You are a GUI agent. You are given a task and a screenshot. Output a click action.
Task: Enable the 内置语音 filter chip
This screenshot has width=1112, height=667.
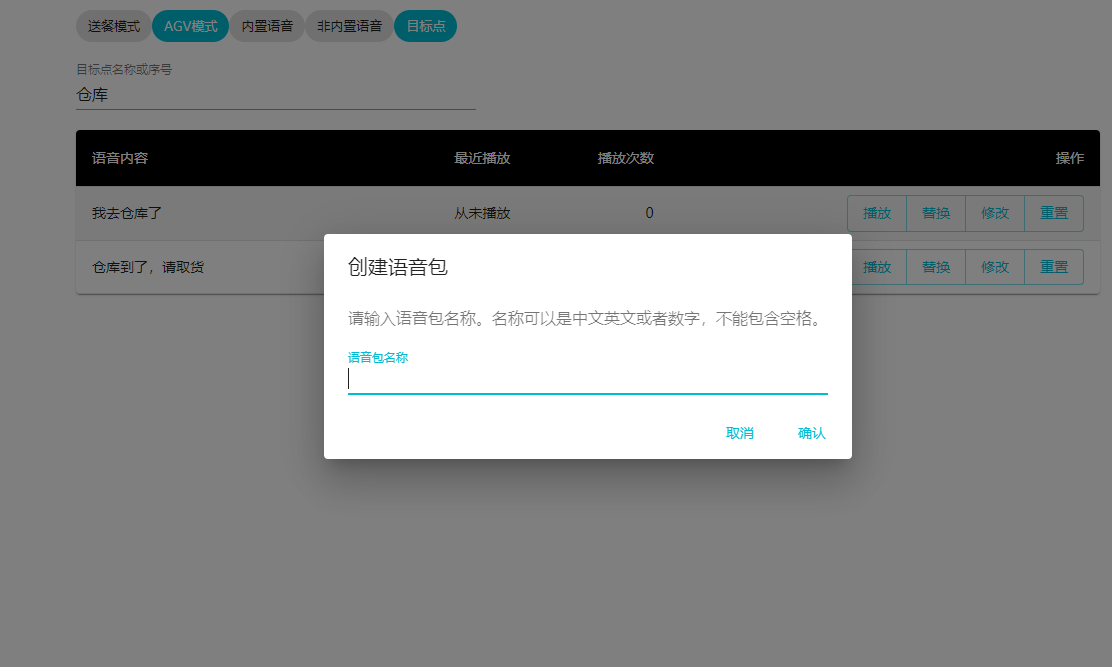(x=267, y=26)
